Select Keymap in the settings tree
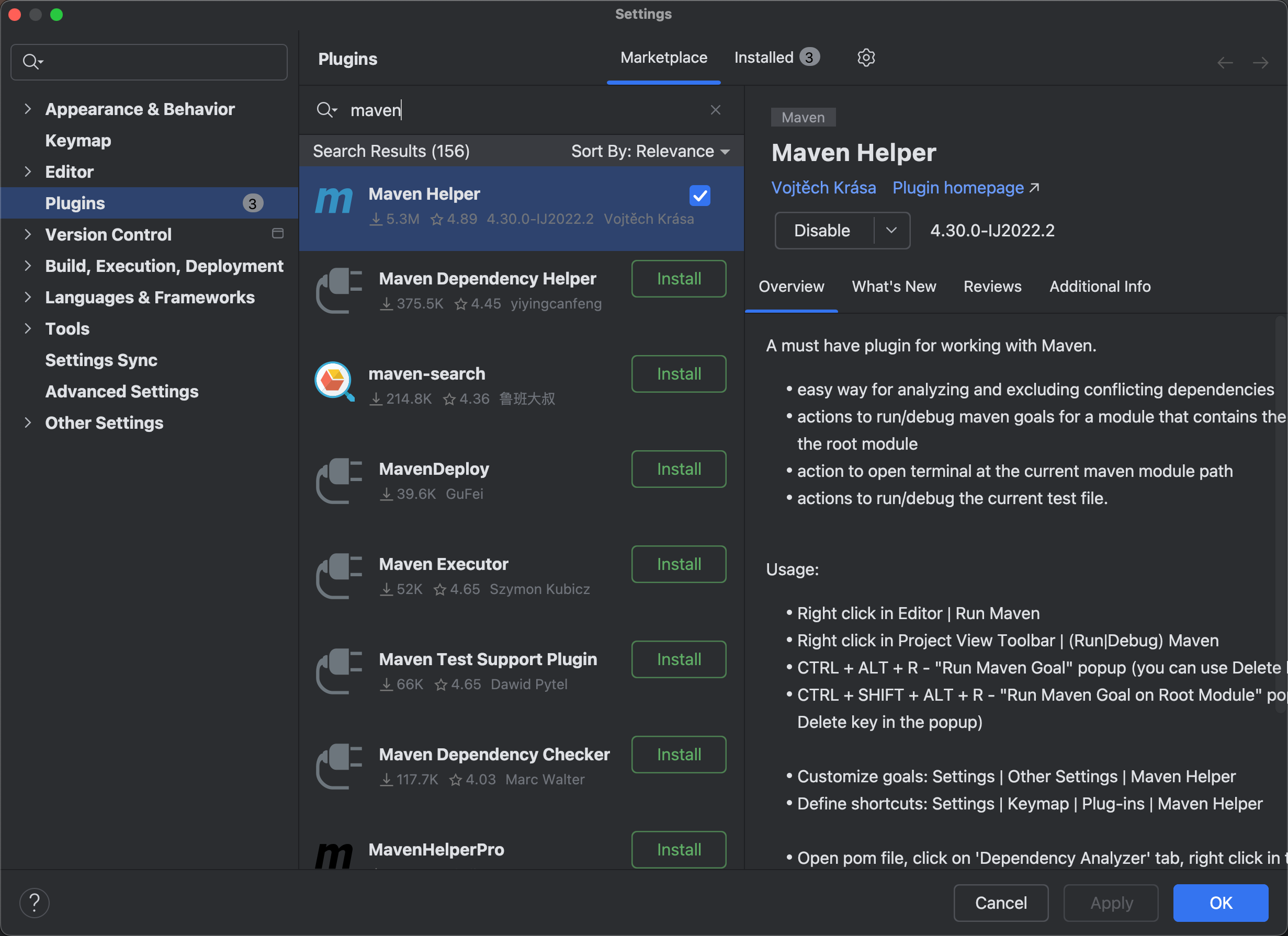1288x936 pixels. coord(78,140)
